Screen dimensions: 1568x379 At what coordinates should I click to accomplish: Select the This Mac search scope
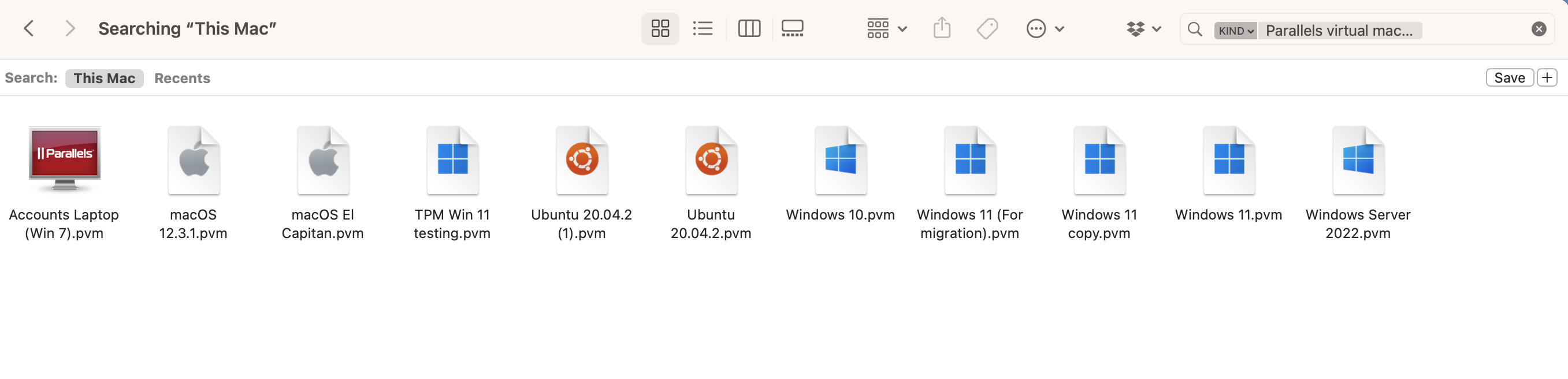pos(104,79)
